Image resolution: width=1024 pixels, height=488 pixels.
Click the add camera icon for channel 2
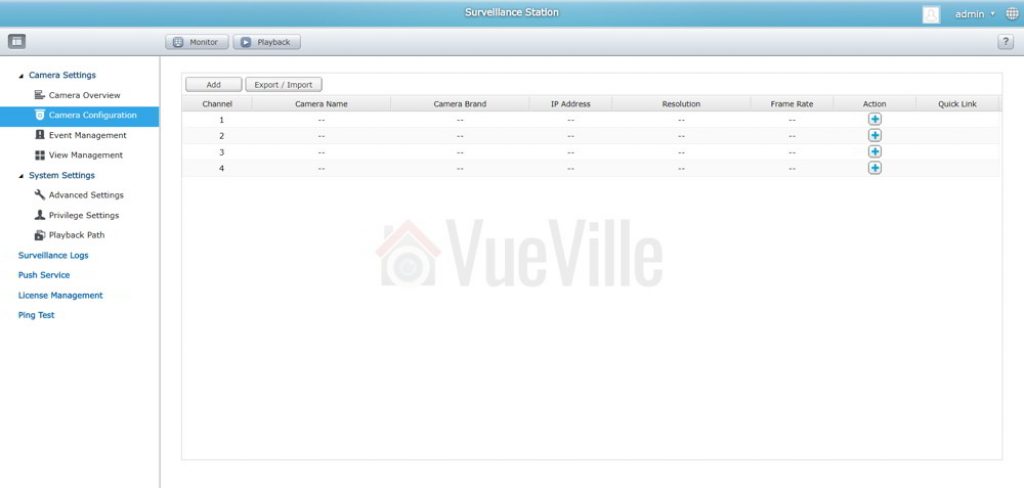pos(874,135)
